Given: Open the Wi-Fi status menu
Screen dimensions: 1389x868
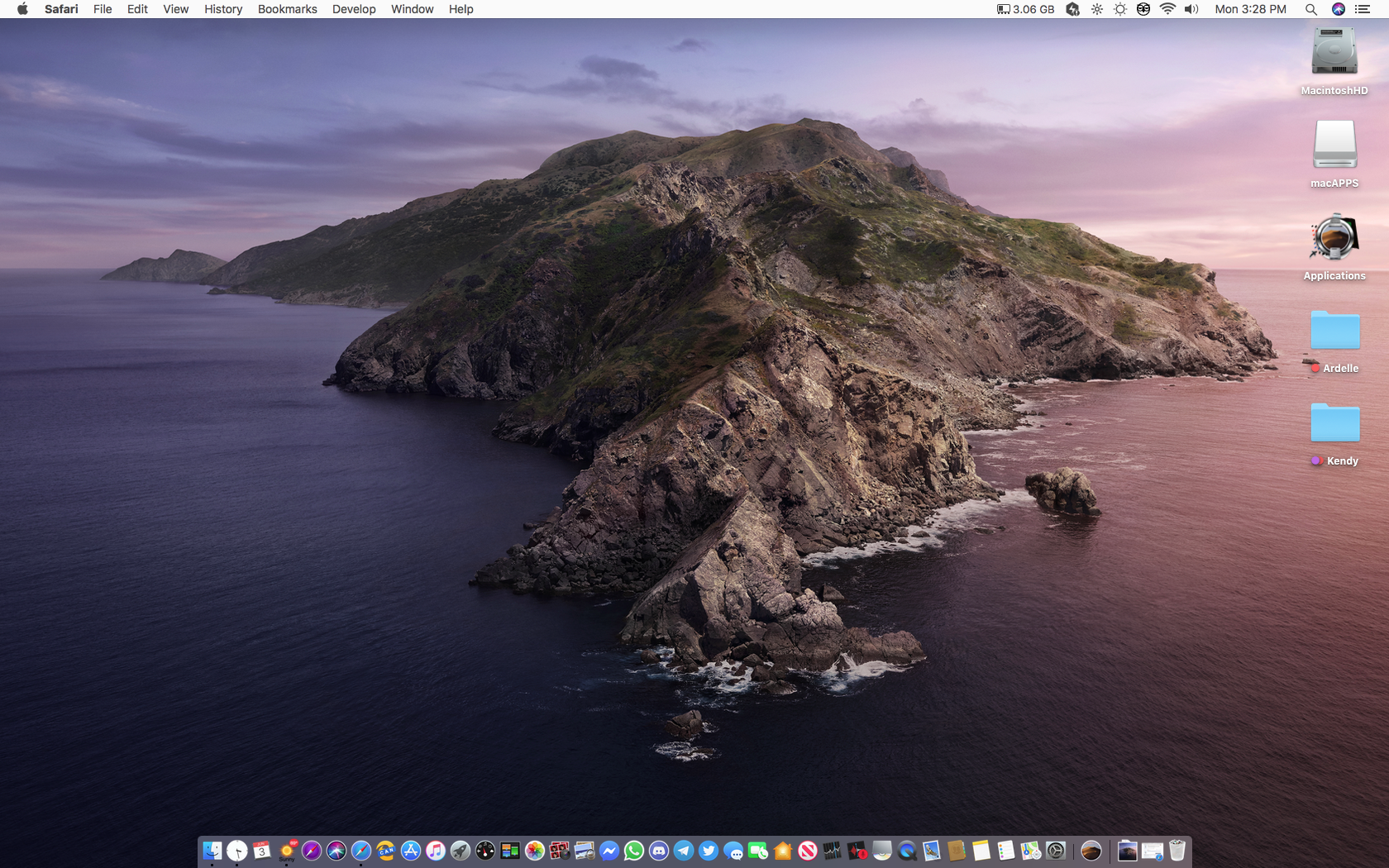Looking at the screenshot, I should tap(1167, 9).
